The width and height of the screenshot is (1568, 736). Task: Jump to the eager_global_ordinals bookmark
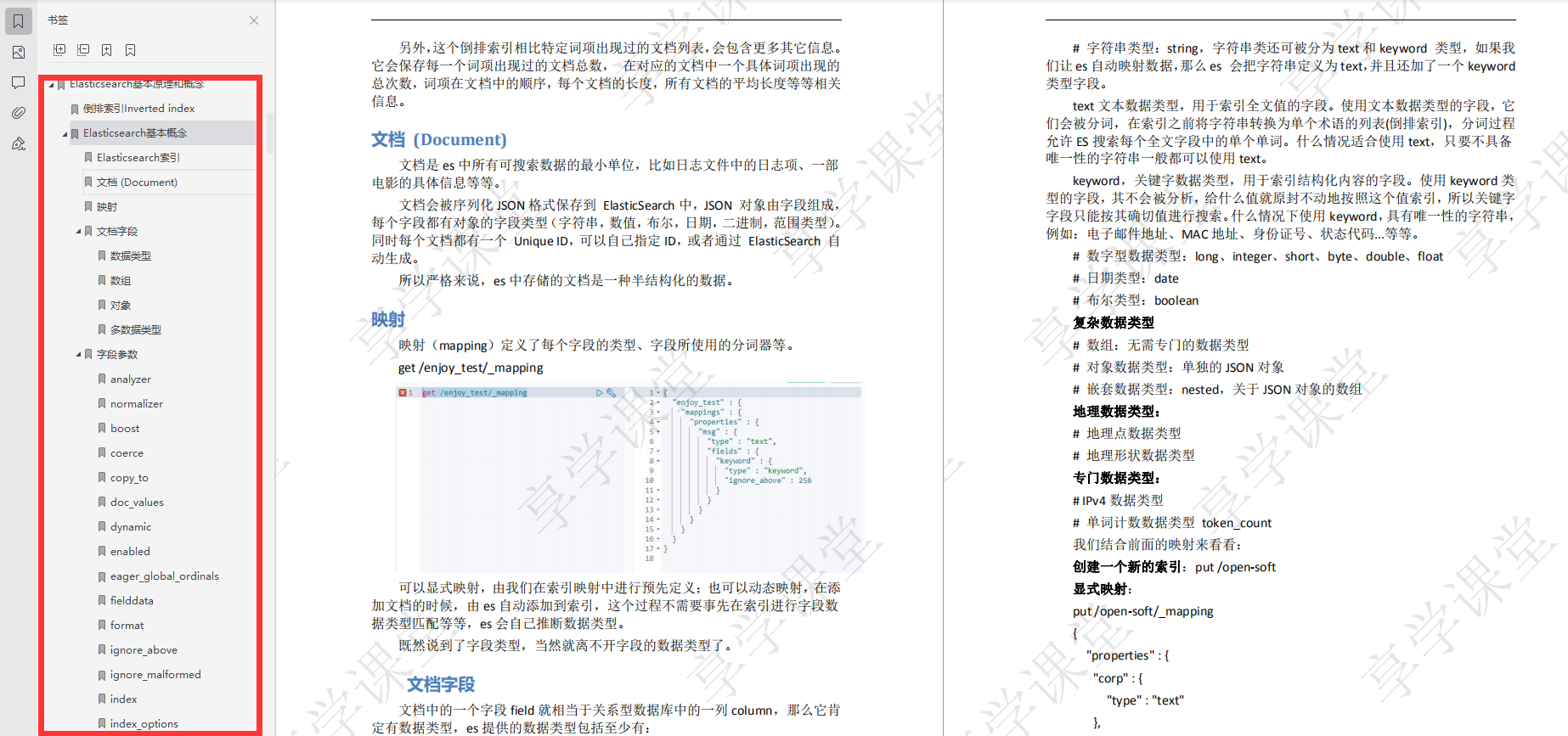(x=165, y=576)
